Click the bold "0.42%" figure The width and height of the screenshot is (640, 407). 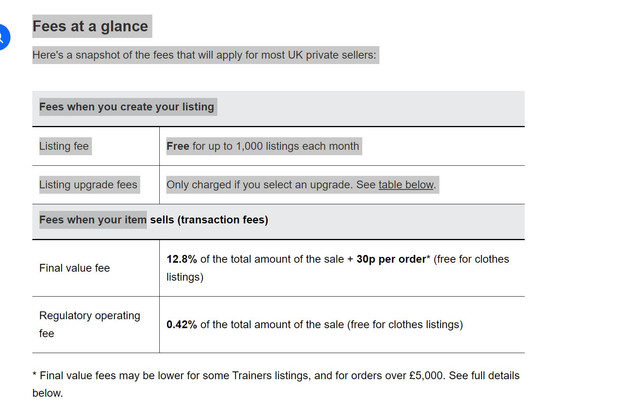click(182, 325)
